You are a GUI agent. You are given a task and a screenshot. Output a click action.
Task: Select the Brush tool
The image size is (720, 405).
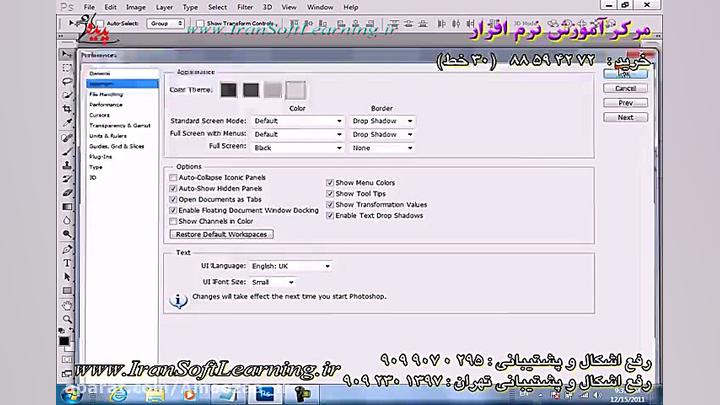tap(67, 151)
